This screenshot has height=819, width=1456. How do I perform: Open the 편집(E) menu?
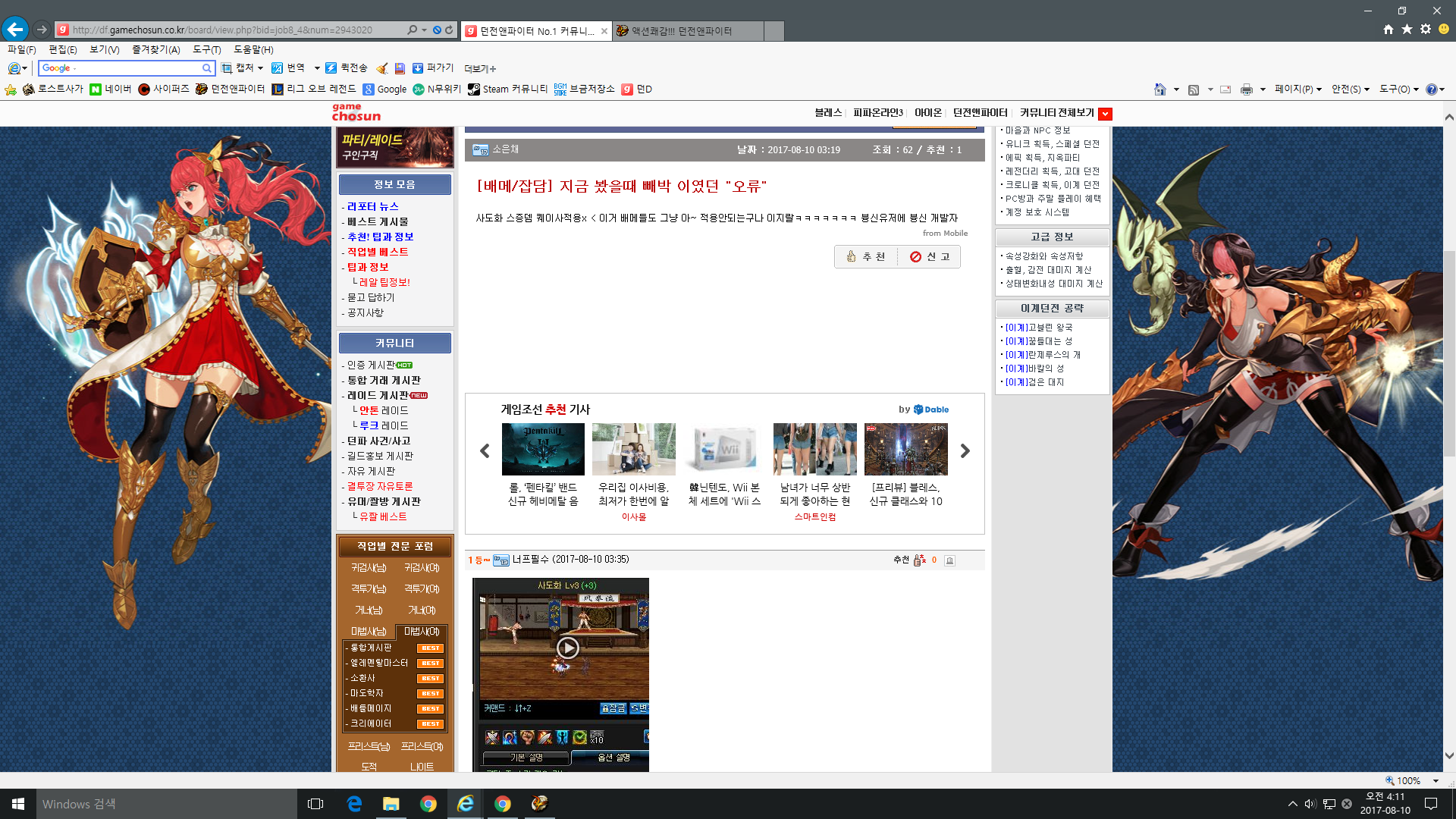tap(63, 49)
